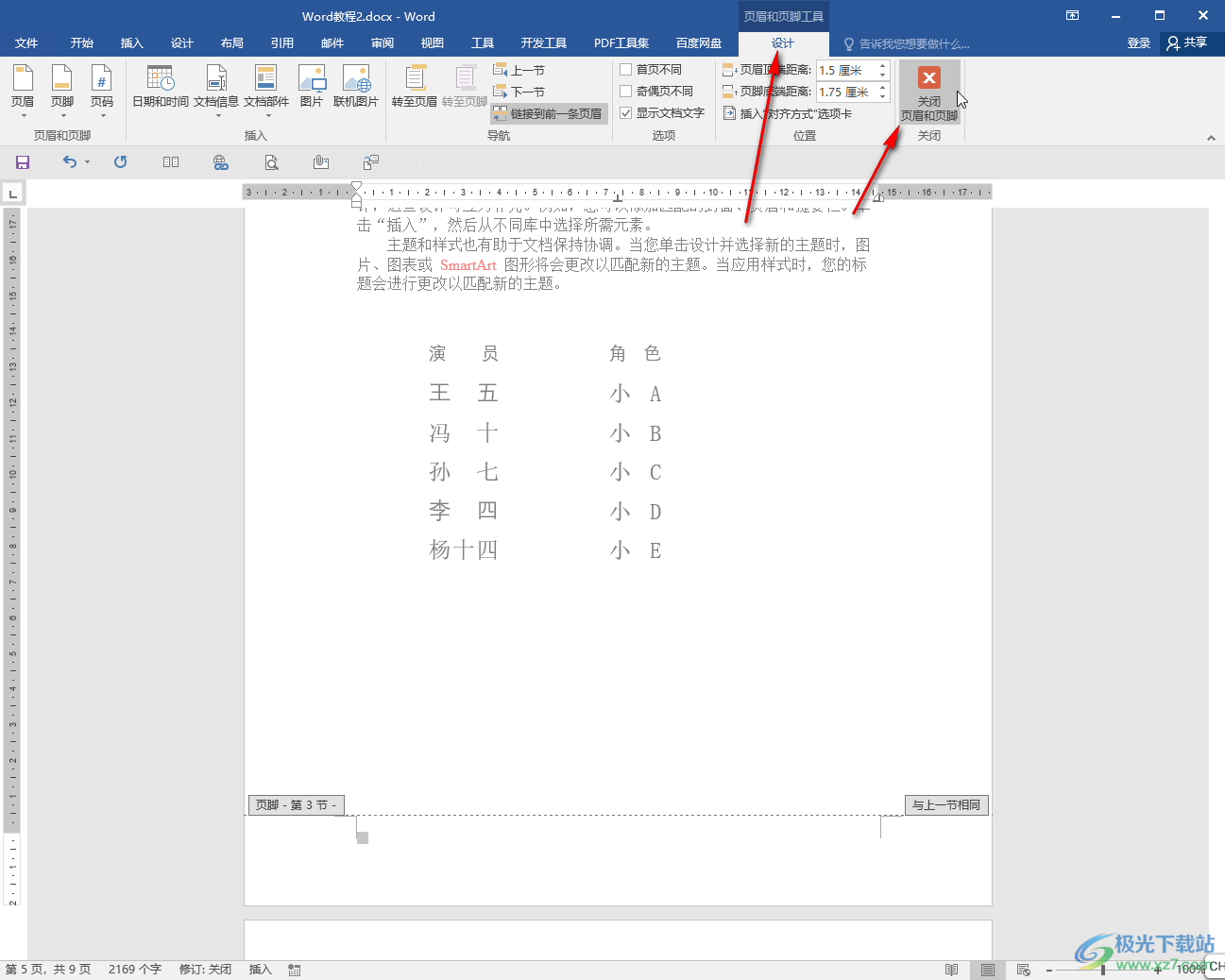Decrease 页脚底端距离 with down stepper
This screenshot has height=980, width=1225.
tap(883, 97)
